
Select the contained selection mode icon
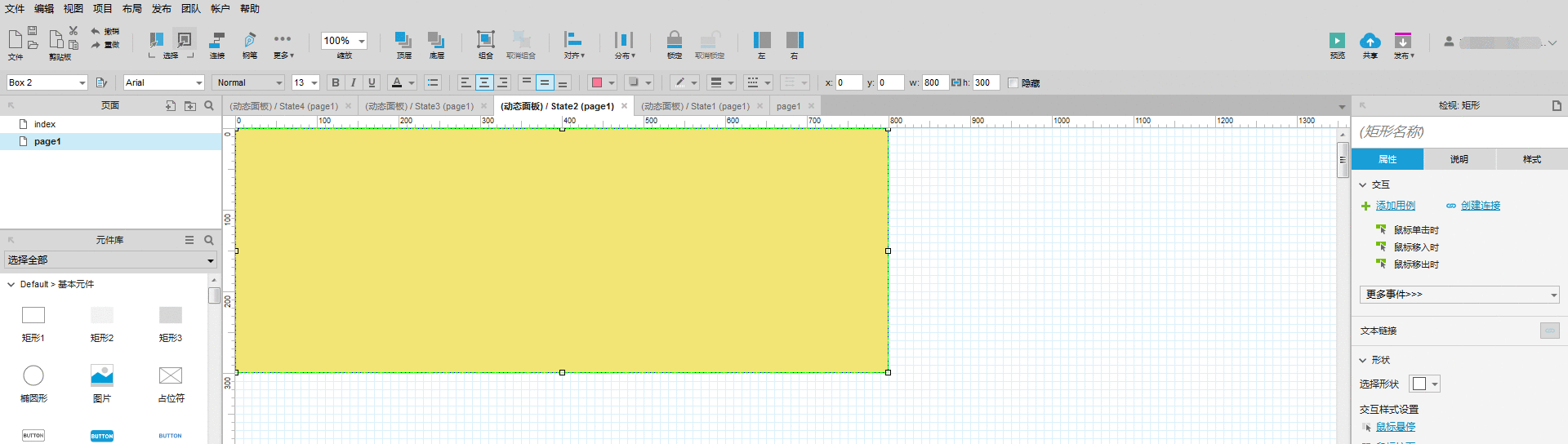click(185, 39)
